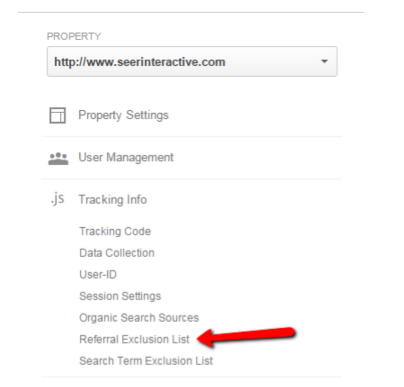
Task: Open Property Settings
Action: click(123, 115)
